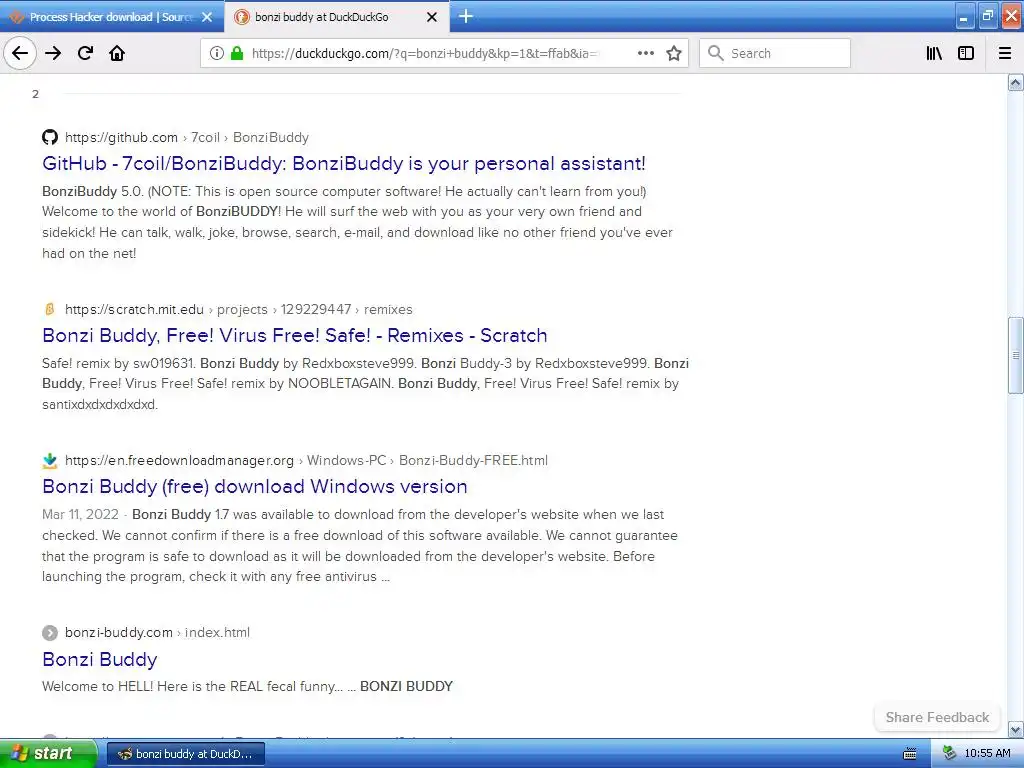Open the Library view icon
1024x768 pixels.
(x=934, y=53)
